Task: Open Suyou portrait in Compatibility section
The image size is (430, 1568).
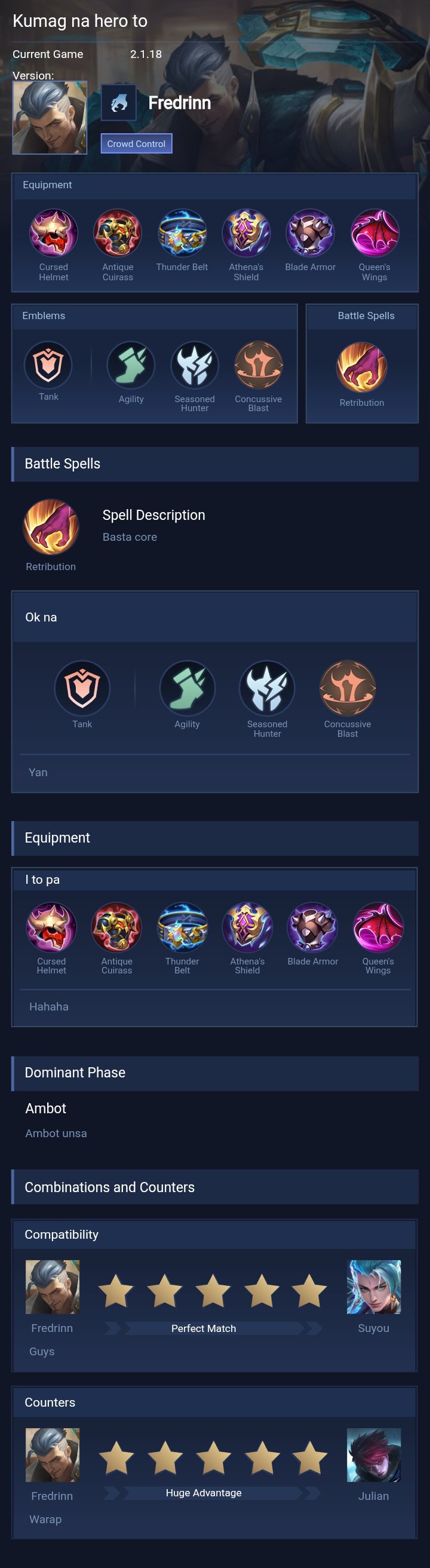Action: click(x=373, y=1287)
